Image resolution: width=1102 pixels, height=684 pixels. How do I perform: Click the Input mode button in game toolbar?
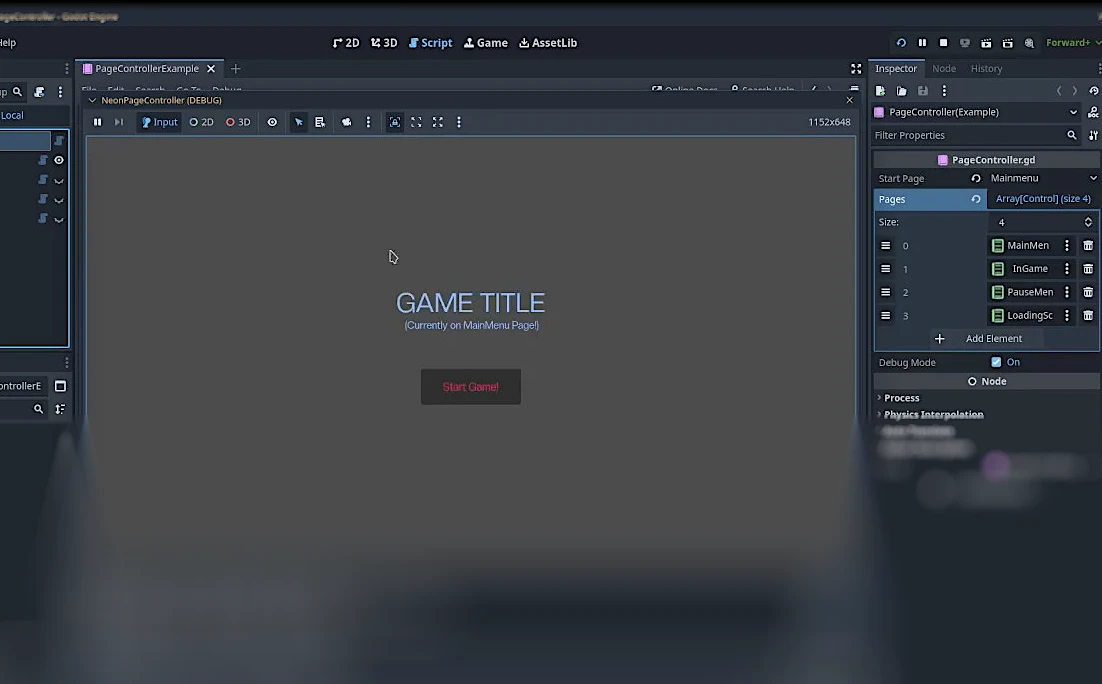[159, 122]
